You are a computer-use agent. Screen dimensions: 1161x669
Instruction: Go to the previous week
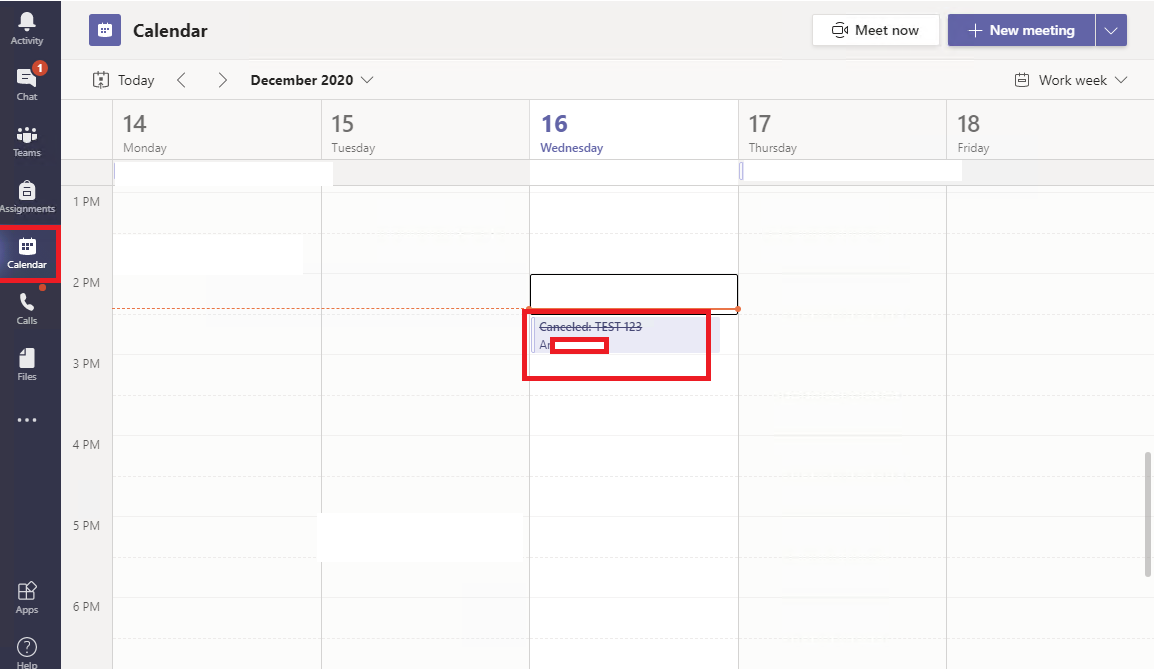pos(181,80)
